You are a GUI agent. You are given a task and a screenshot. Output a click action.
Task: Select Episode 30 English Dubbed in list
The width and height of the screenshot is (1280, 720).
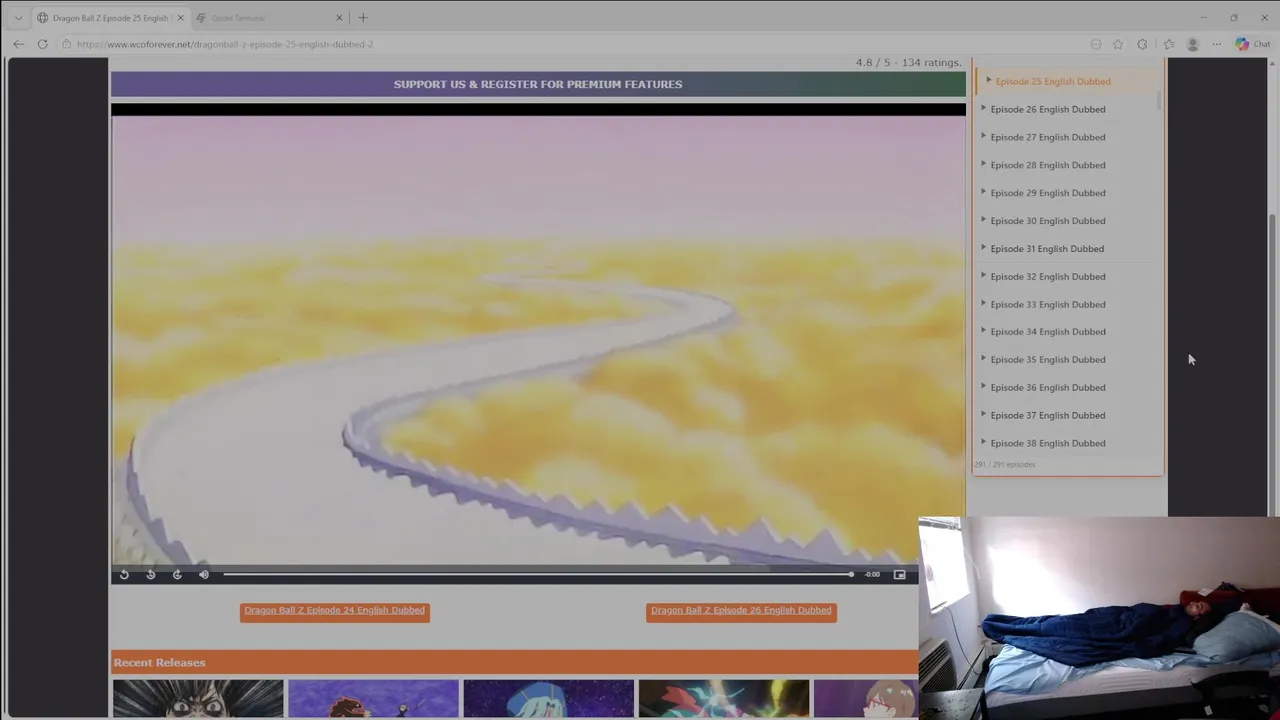[1048, 221]
